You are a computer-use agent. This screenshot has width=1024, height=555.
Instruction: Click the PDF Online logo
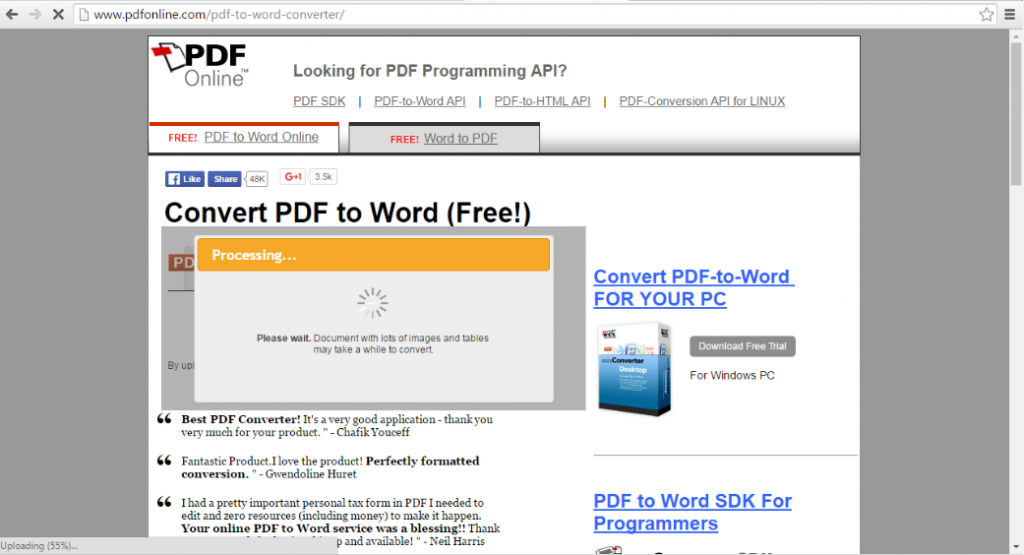point(200,65)
